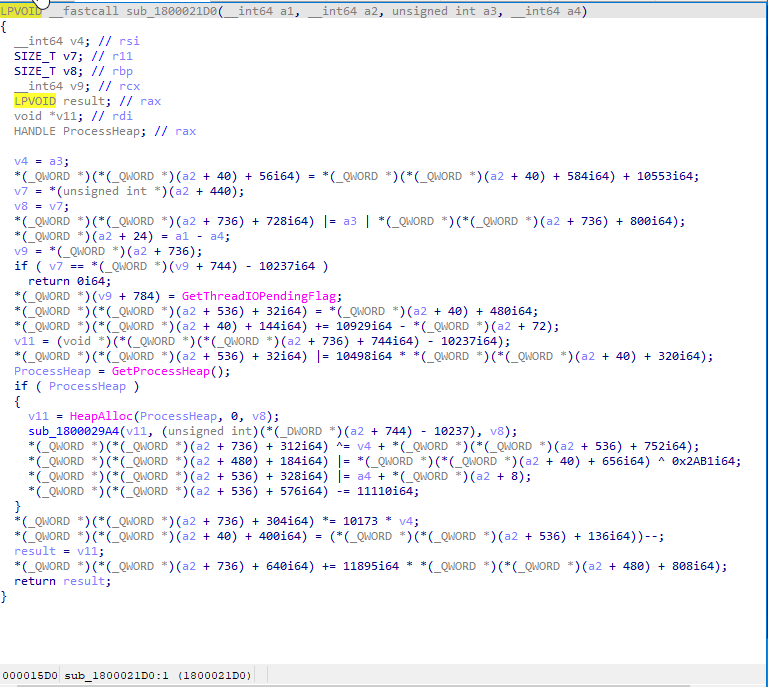Image resolution: width=768 pixels, height=687 pixels.
Task: Select the '// rcx' register comment
Action: coord(119,86)
